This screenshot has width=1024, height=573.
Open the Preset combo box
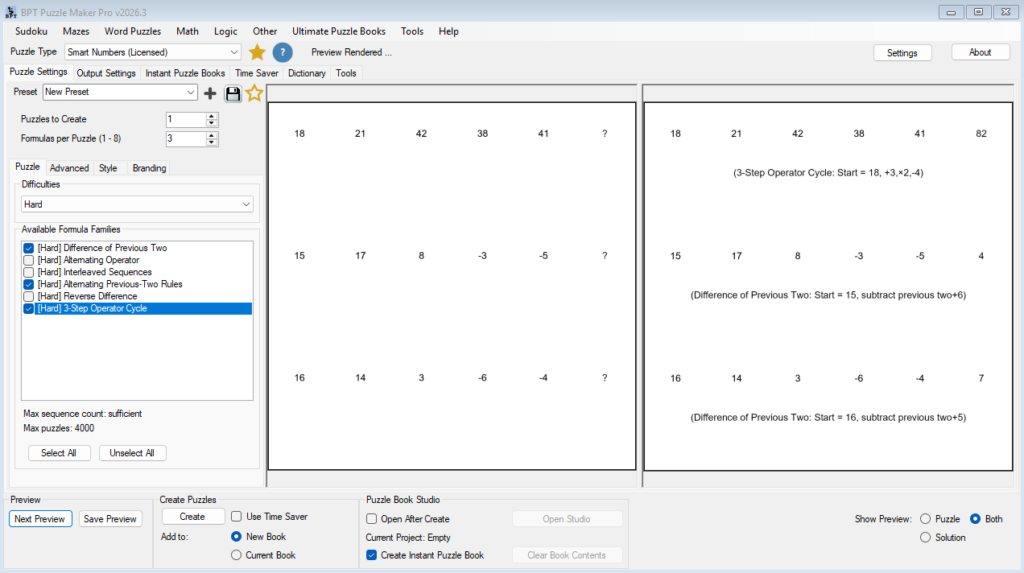click(120, 92)
